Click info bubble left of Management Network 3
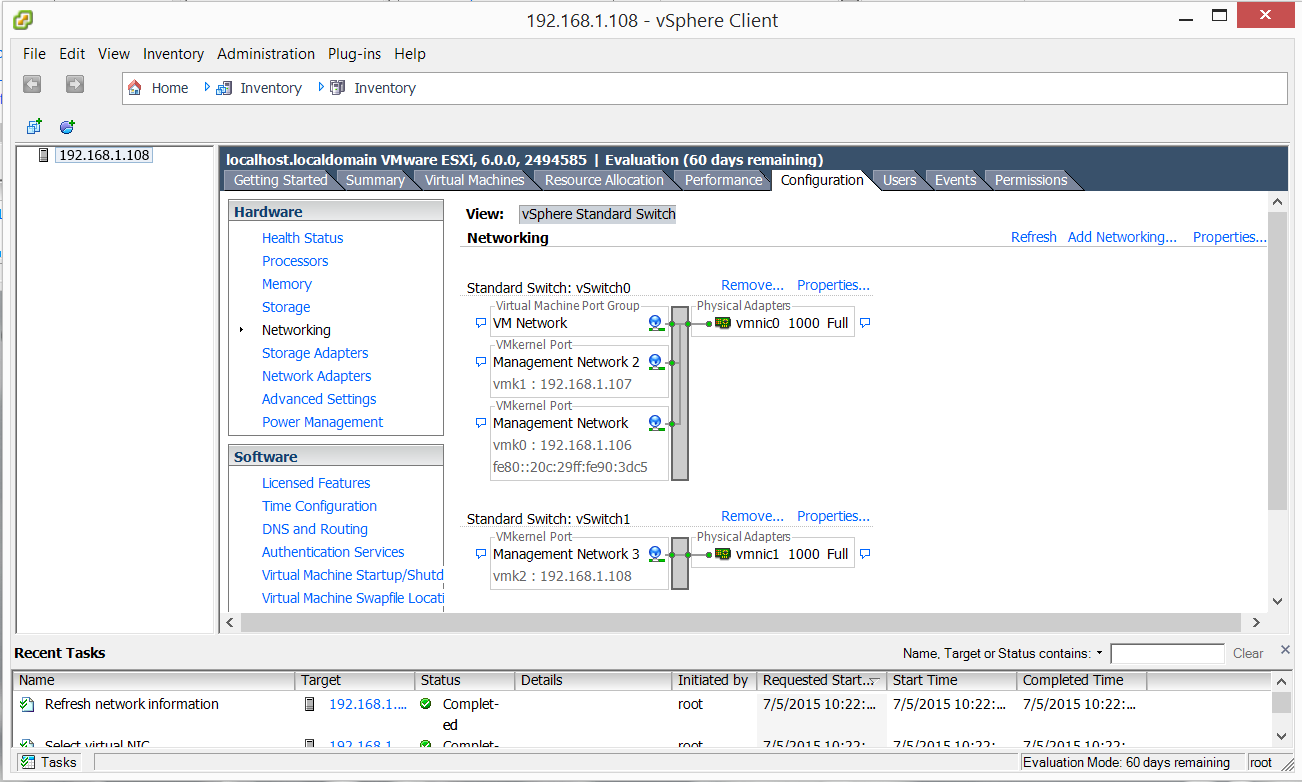The height and width of the screenshot is (782, 1302). [481, 554]
